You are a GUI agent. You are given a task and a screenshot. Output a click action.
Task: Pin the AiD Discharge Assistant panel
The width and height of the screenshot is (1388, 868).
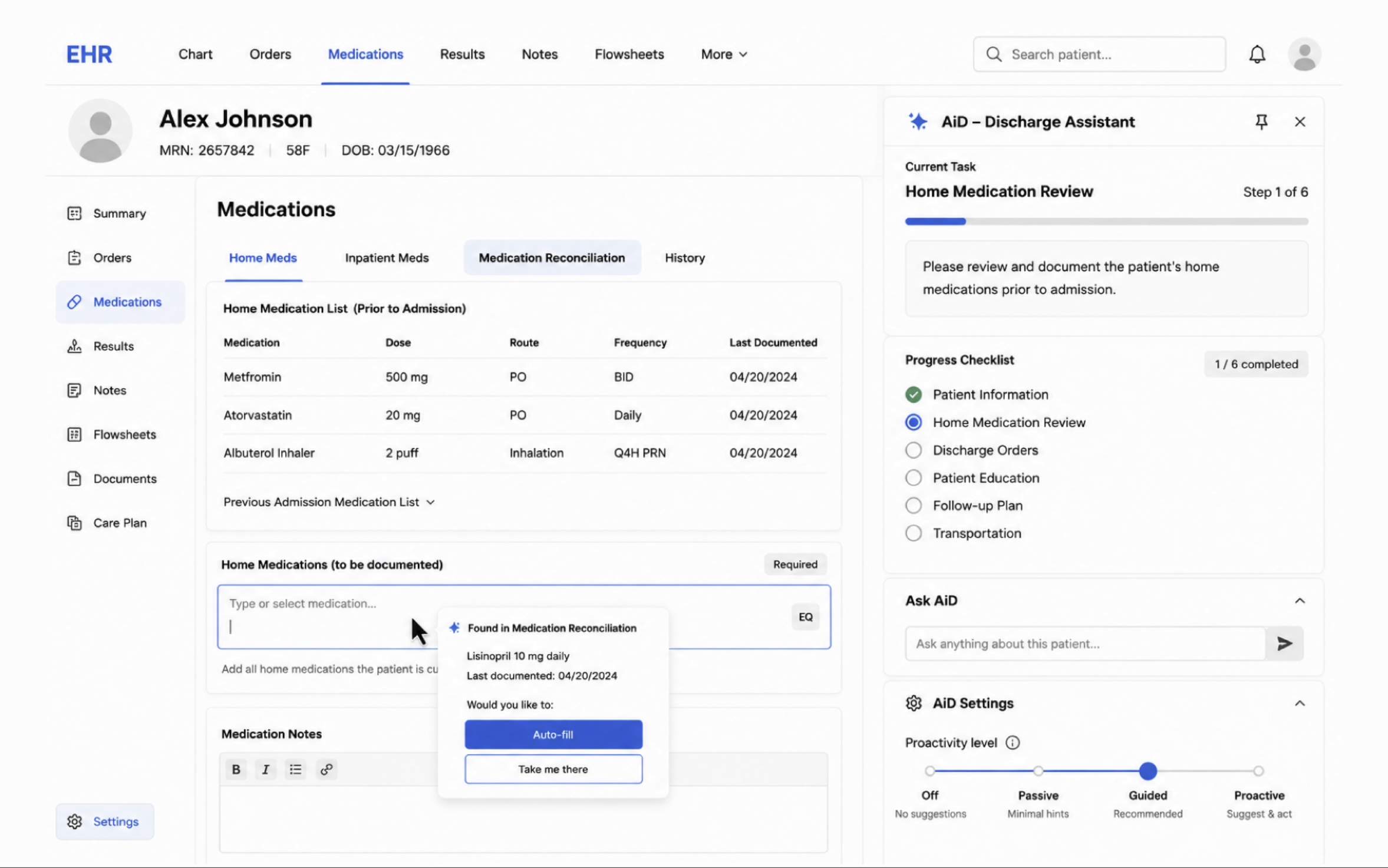pyautogui.click(x=1261, y=121)
